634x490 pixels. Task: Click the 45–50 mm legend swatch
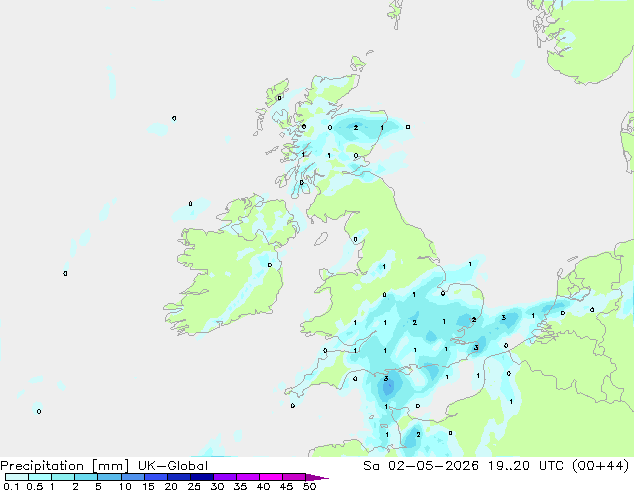(x=294, y=477)
